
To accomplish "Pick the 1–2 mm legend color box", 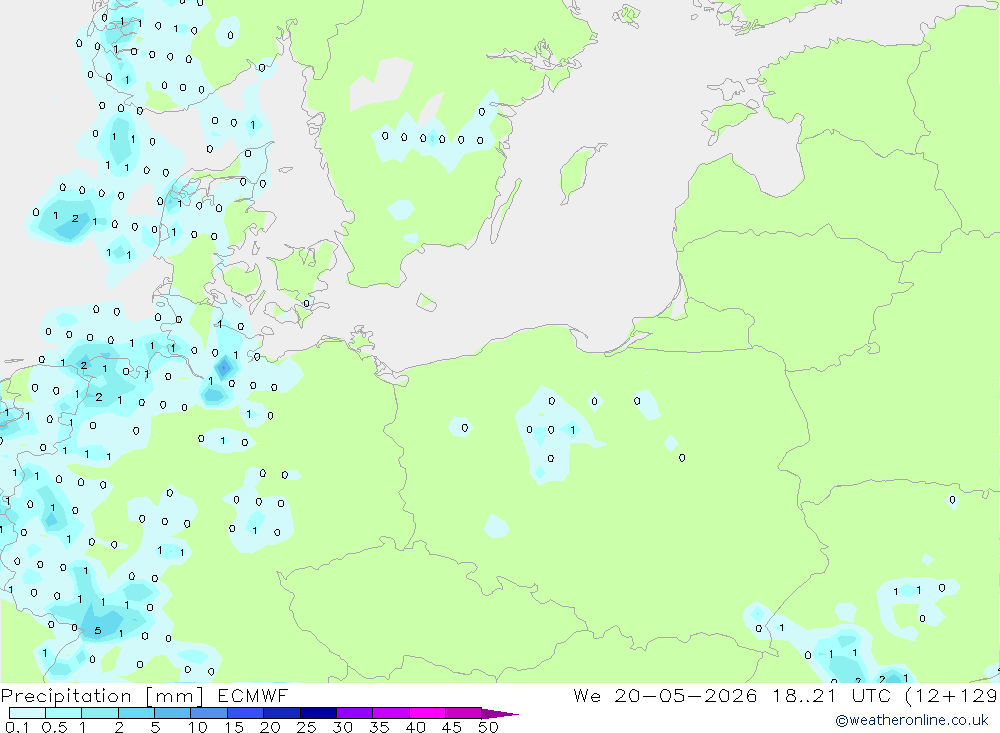I will (99, 713).
